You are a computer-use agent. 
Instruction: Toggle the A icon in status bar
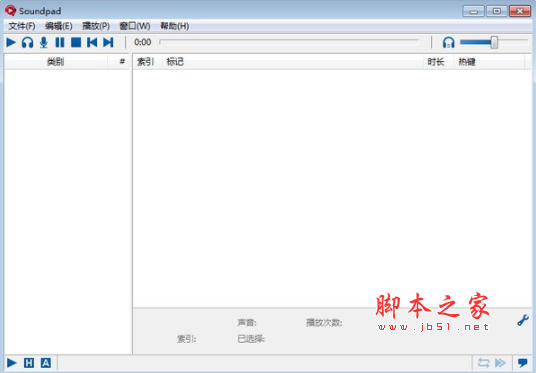[46, 363]
